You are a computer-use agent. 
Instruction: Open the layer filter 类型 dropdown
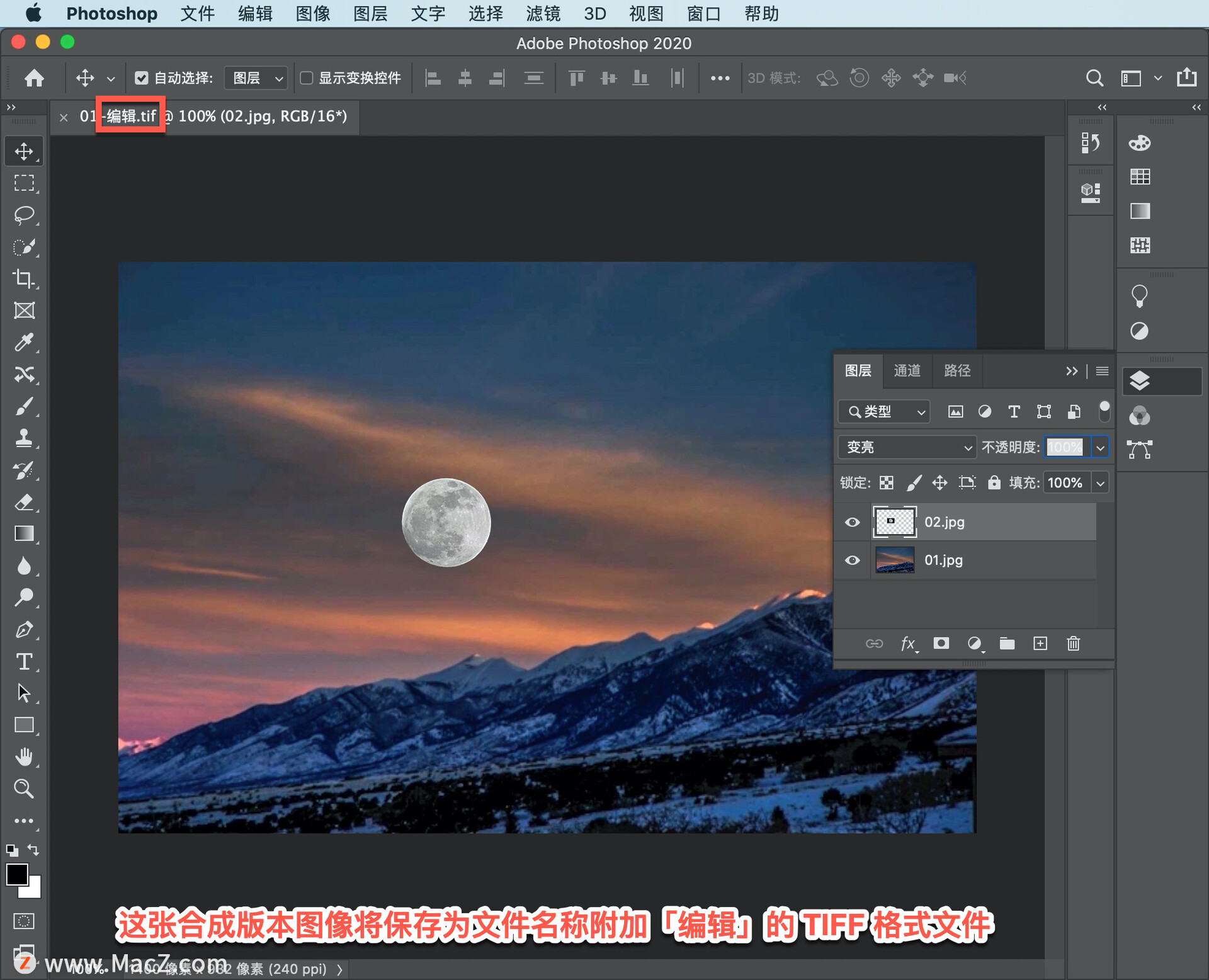pos(884,411)
